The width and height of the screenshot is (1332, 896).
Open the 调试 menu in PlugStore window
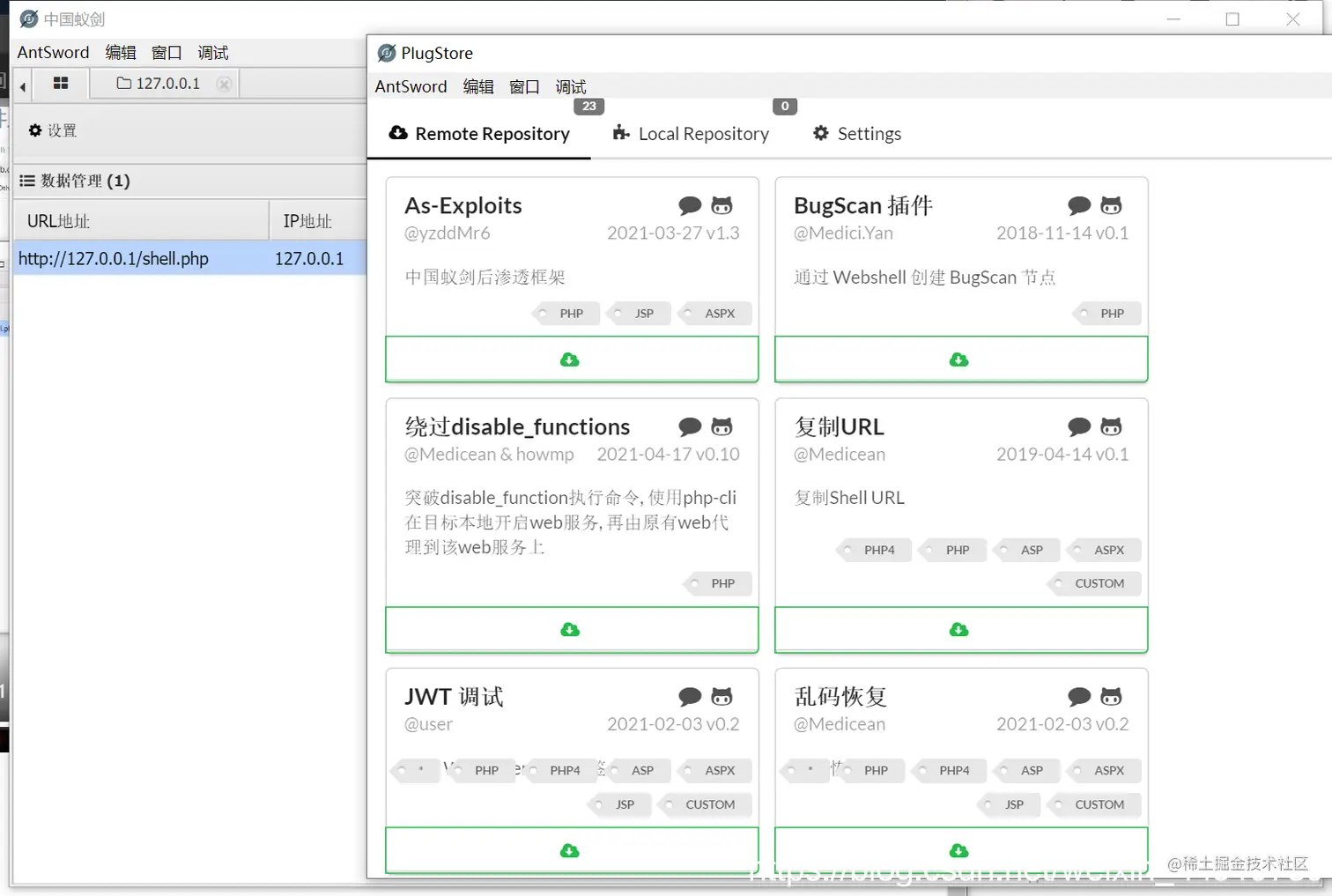[571, 86]
